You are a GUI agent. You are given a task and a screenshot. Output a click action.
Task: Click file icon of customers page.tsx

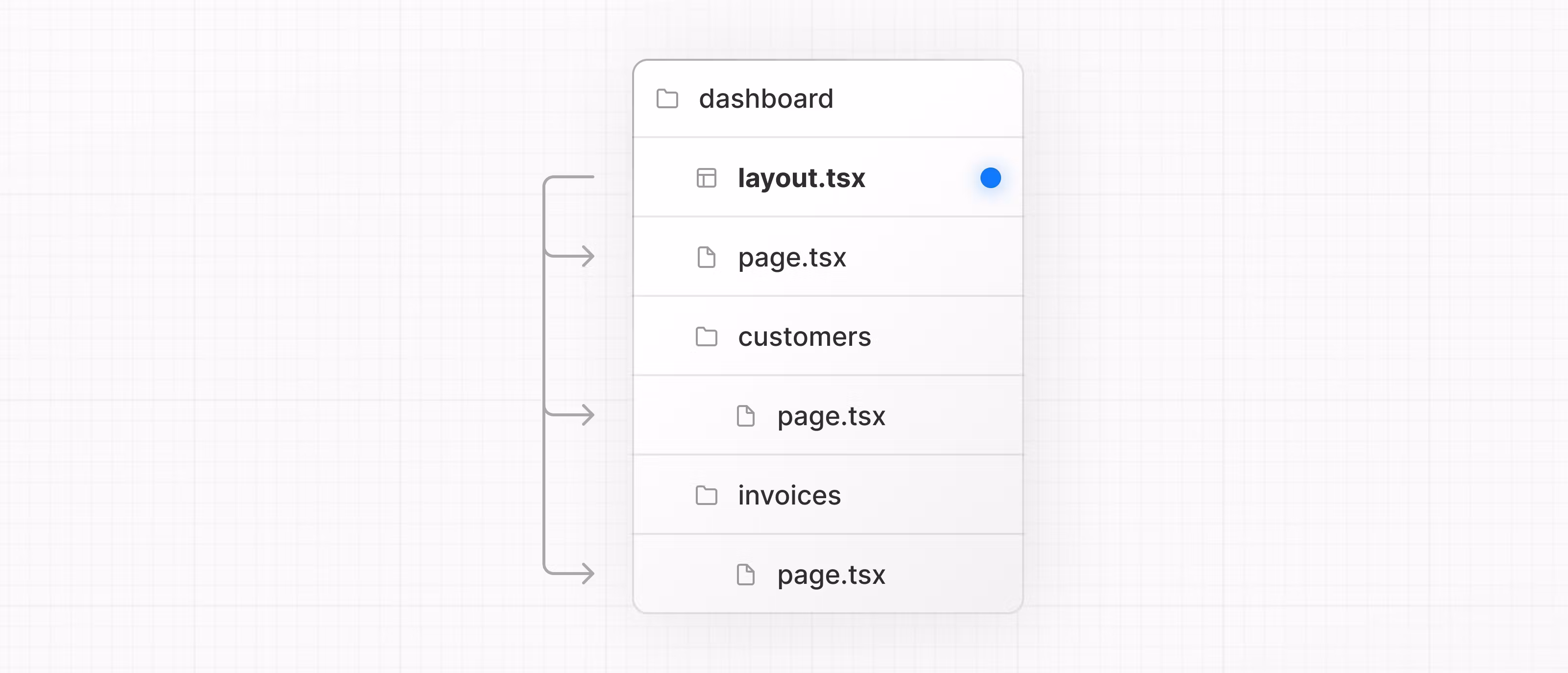(745, 416)
